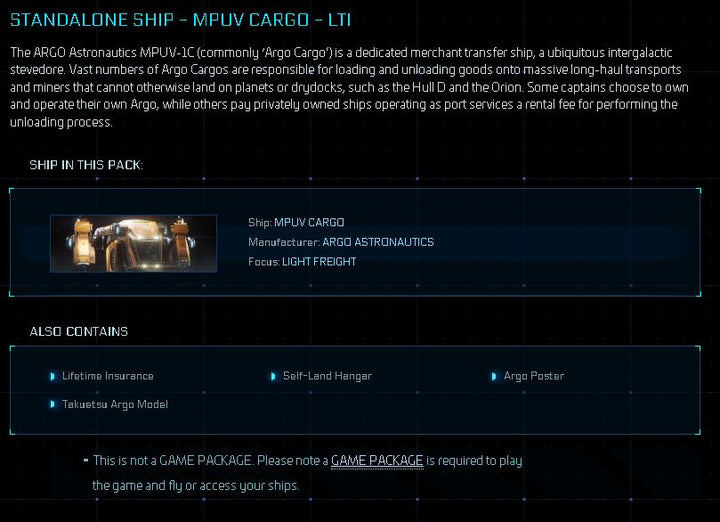Click the bullet icon beside Argo Poster
This screenshot has width=720, height=522.
pyautogui.click(x=494, y=376)
